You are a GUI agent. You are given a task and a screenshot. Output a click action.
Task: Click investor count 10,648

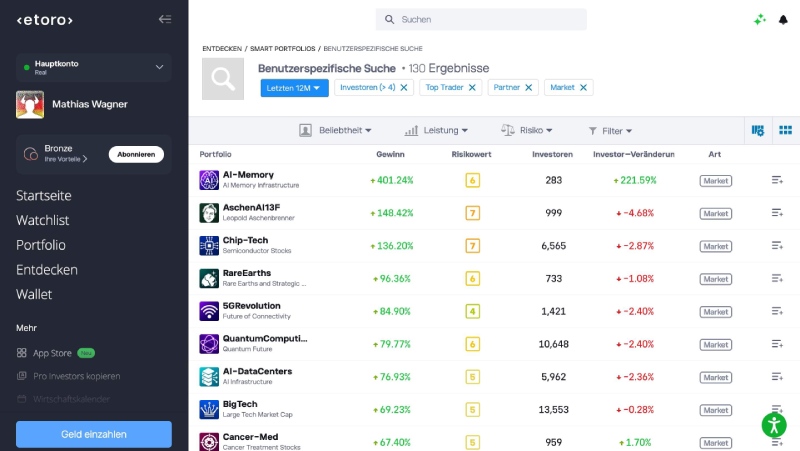tap(554, 344)
